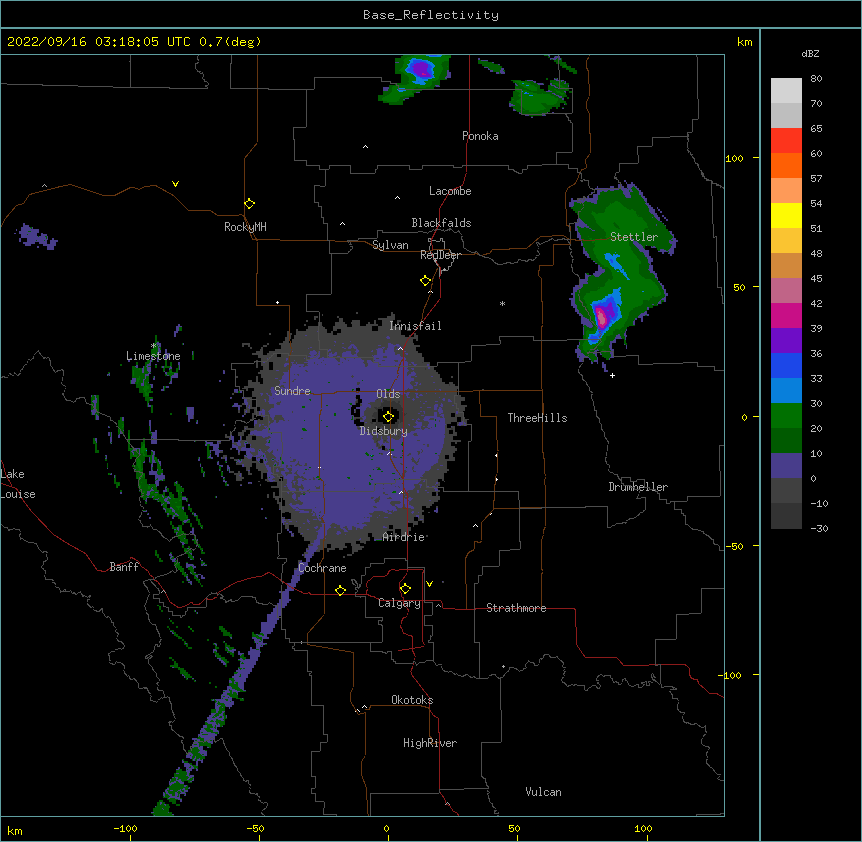Select the legend value -30
862x842 pixels.
[x=819, y=528]
